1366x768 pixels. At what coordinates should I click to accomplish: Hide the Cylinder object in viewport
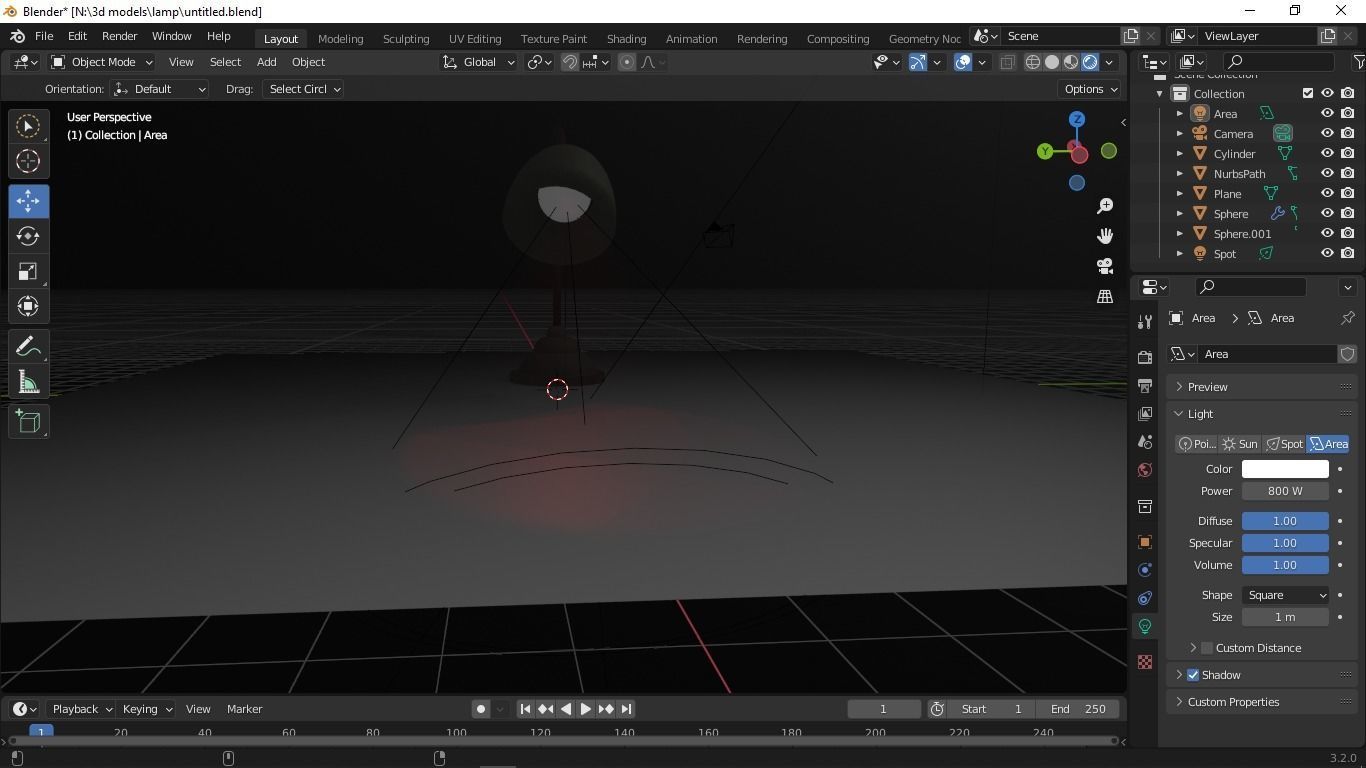(1327, 153)
